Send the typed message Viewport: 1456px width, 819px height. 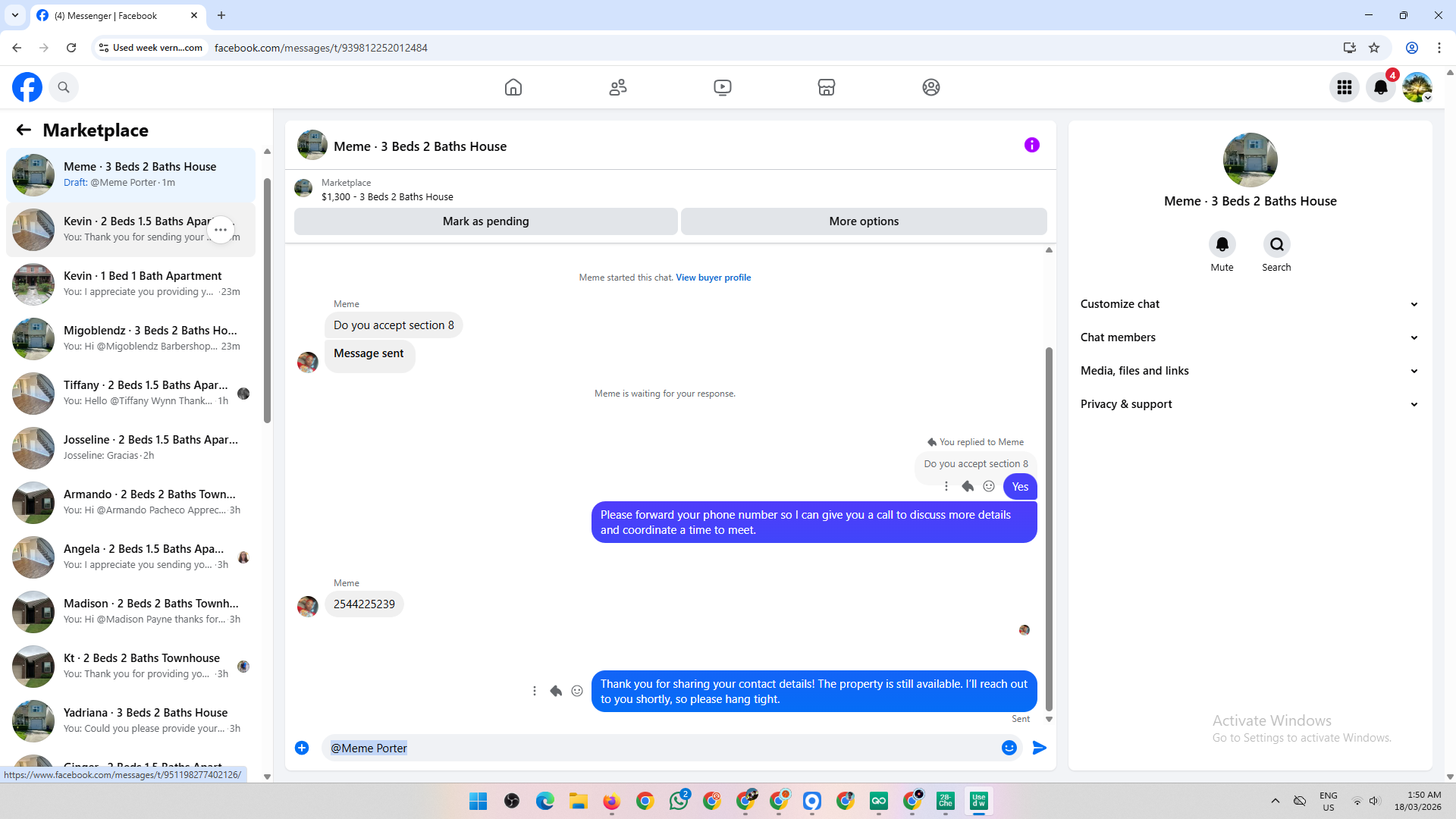(1040, 748)
